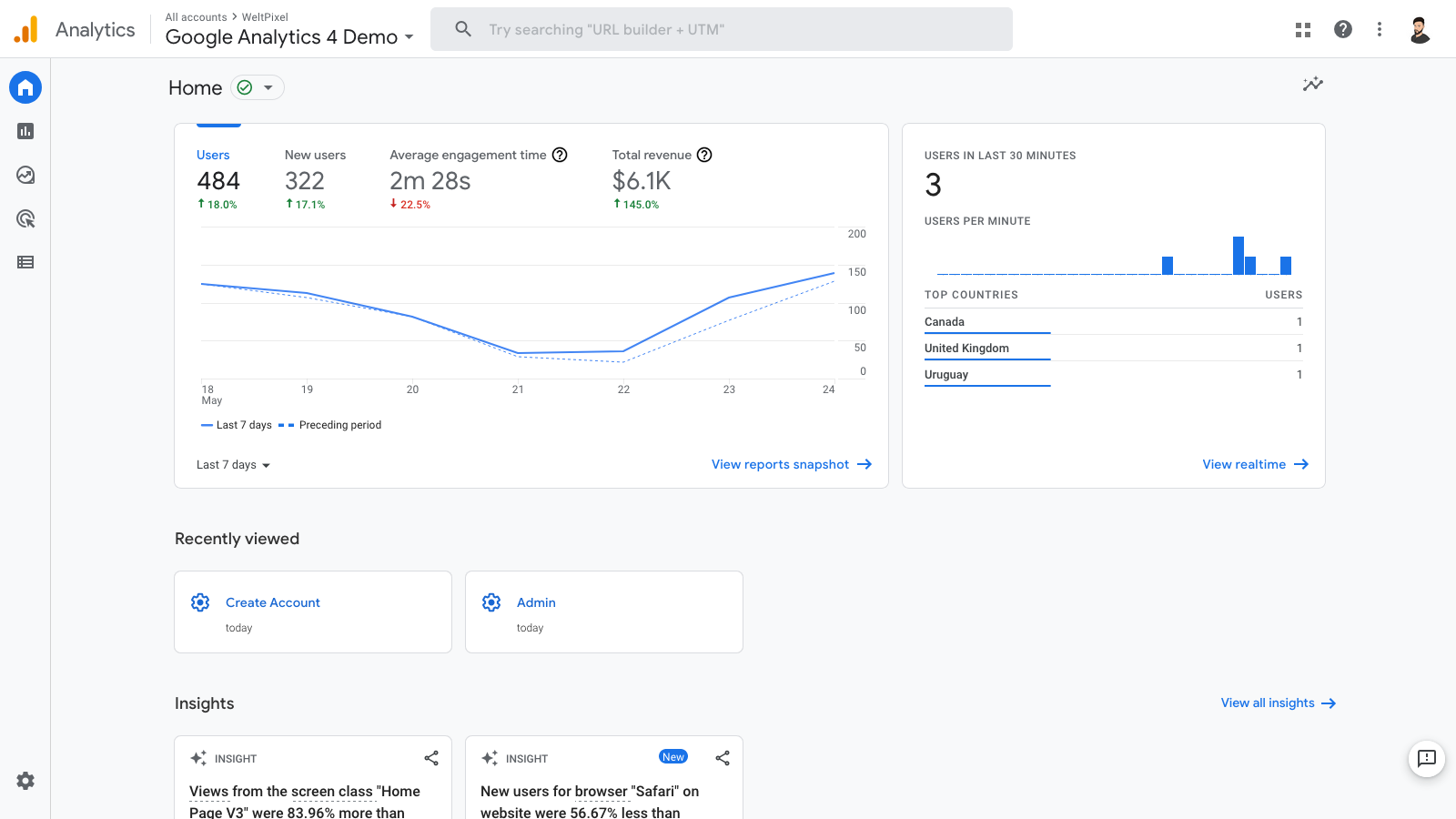
Task: Open the Configure table icon in the sidebar
Action: [x=25, y=262]
